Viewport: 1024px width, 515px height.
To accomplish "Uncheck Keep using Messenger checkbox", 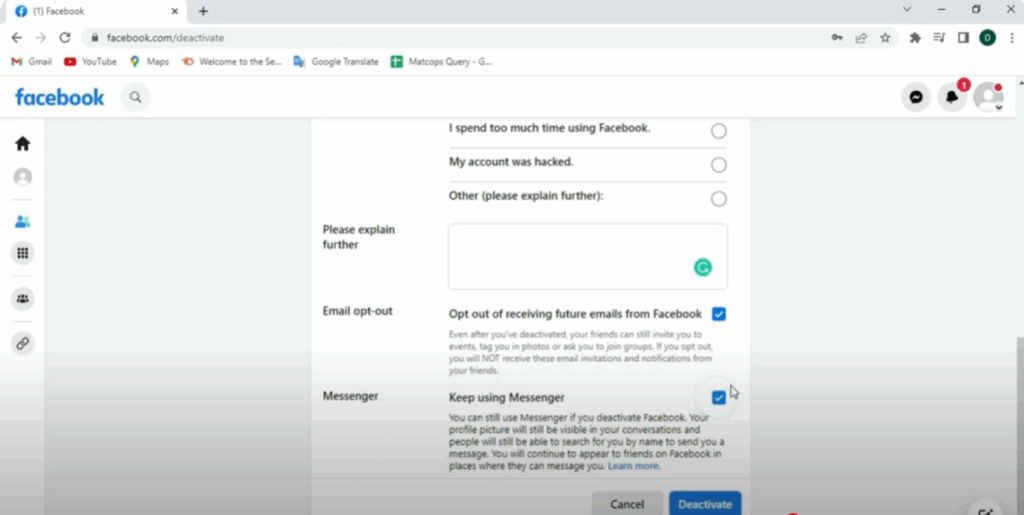I will click(718, 398).
